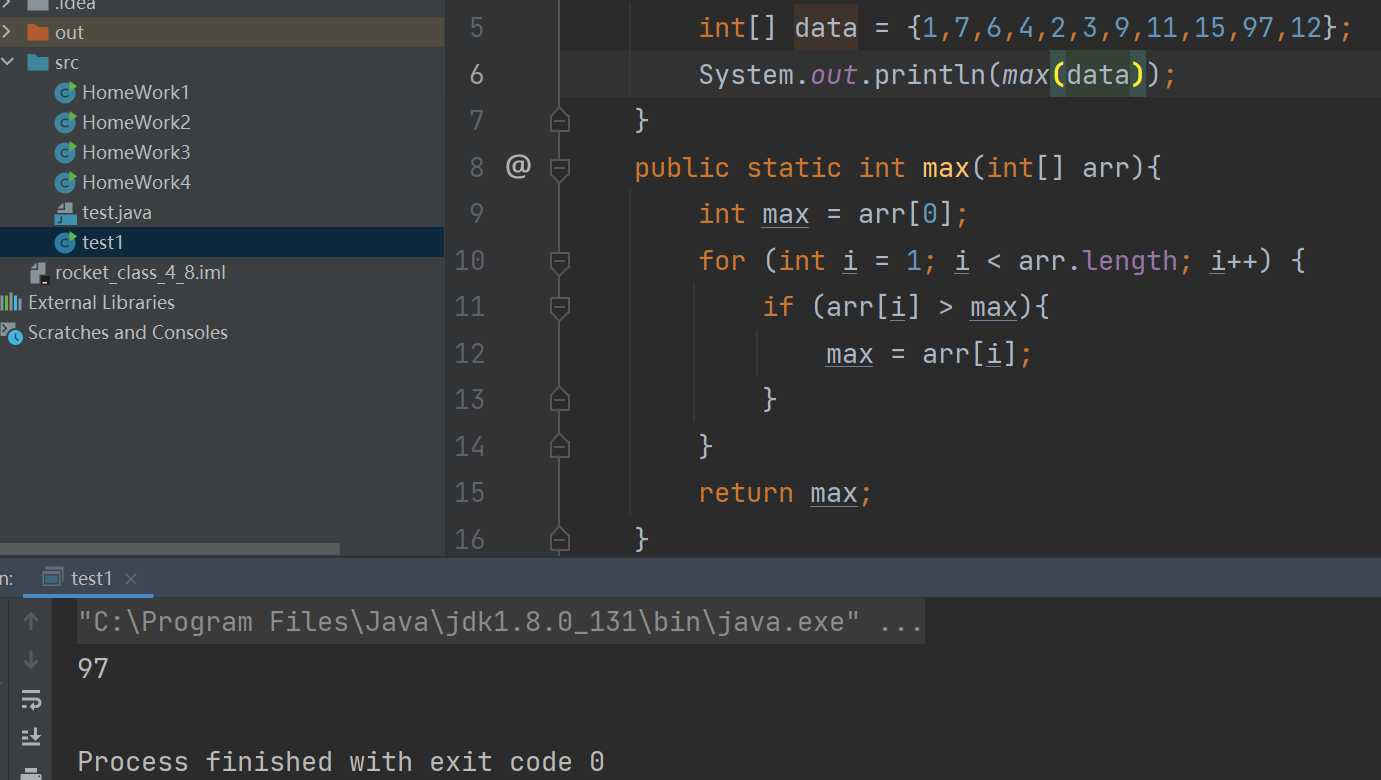This screenshot has height=780, width=1381.
Task: Select External Libraries node
Action: (x=101, y=302)
